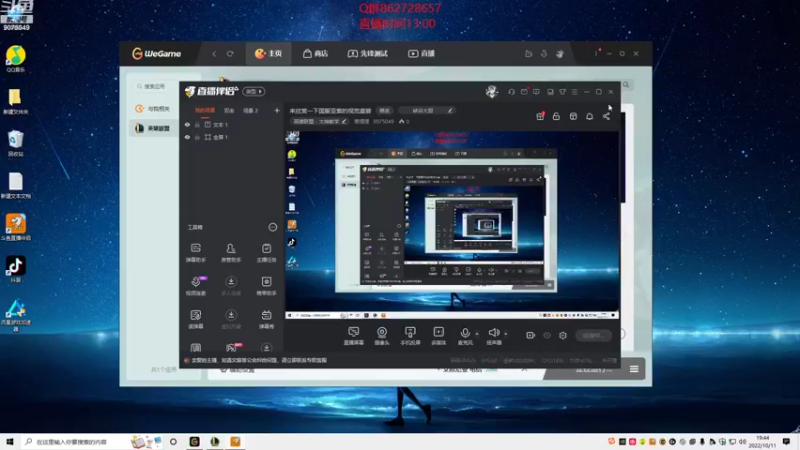Click WeGame 搜索应用 search field
The height and width of the screenshot is (450, 800).
click(x=152, y=86)
